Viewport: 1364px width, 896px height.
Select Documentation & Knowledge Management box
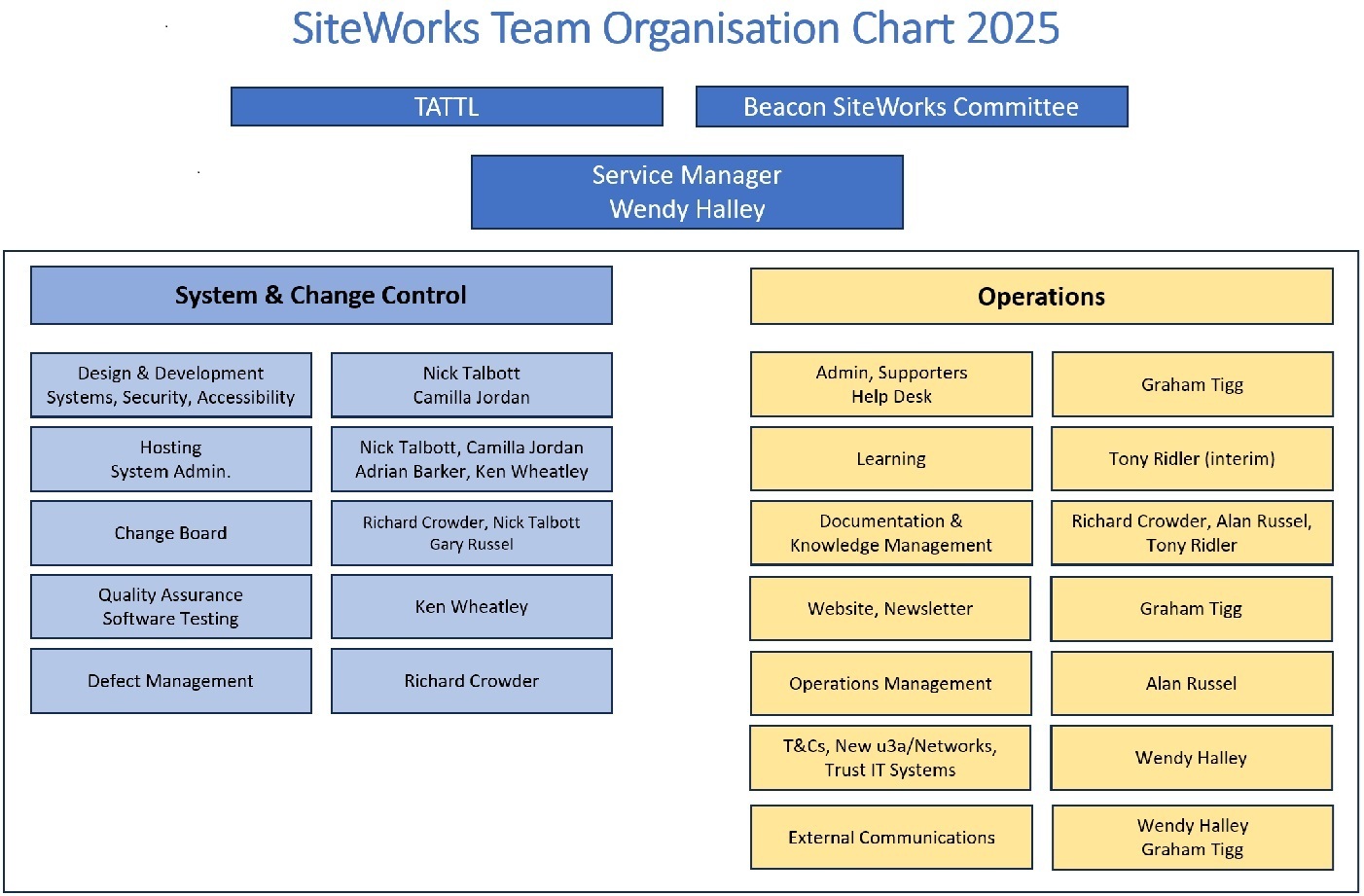coord(891,533)
